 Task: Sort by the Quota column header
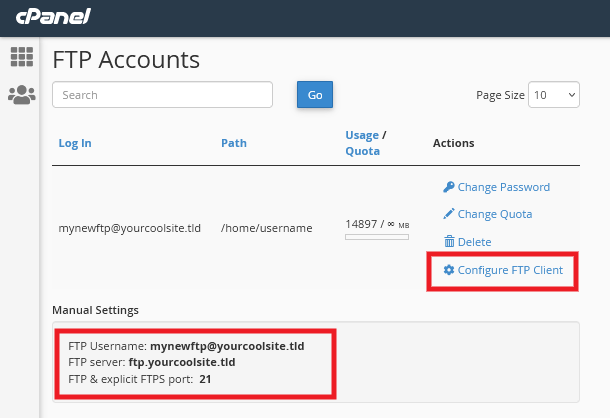click(361, 151)
